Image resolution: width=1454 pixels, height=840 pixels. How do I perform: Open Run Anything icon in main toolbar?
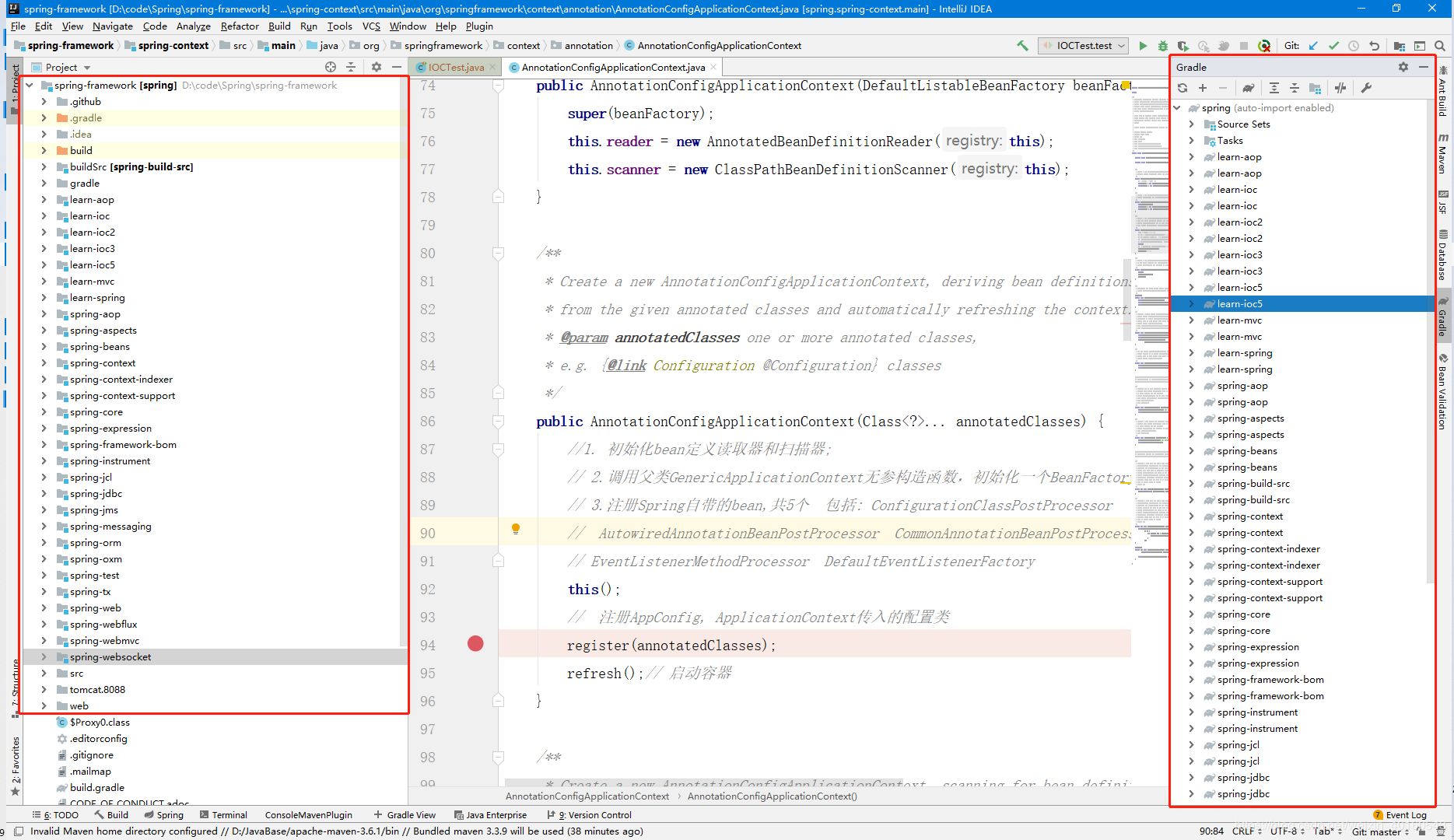pyautogui.click(x=1420, y=46)
